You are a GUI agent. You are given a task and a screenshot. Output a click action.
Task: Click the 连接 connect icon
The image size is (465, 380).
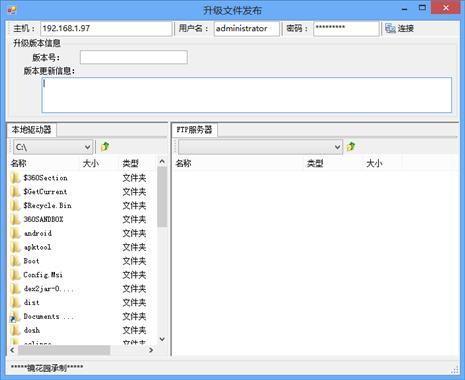390,28
